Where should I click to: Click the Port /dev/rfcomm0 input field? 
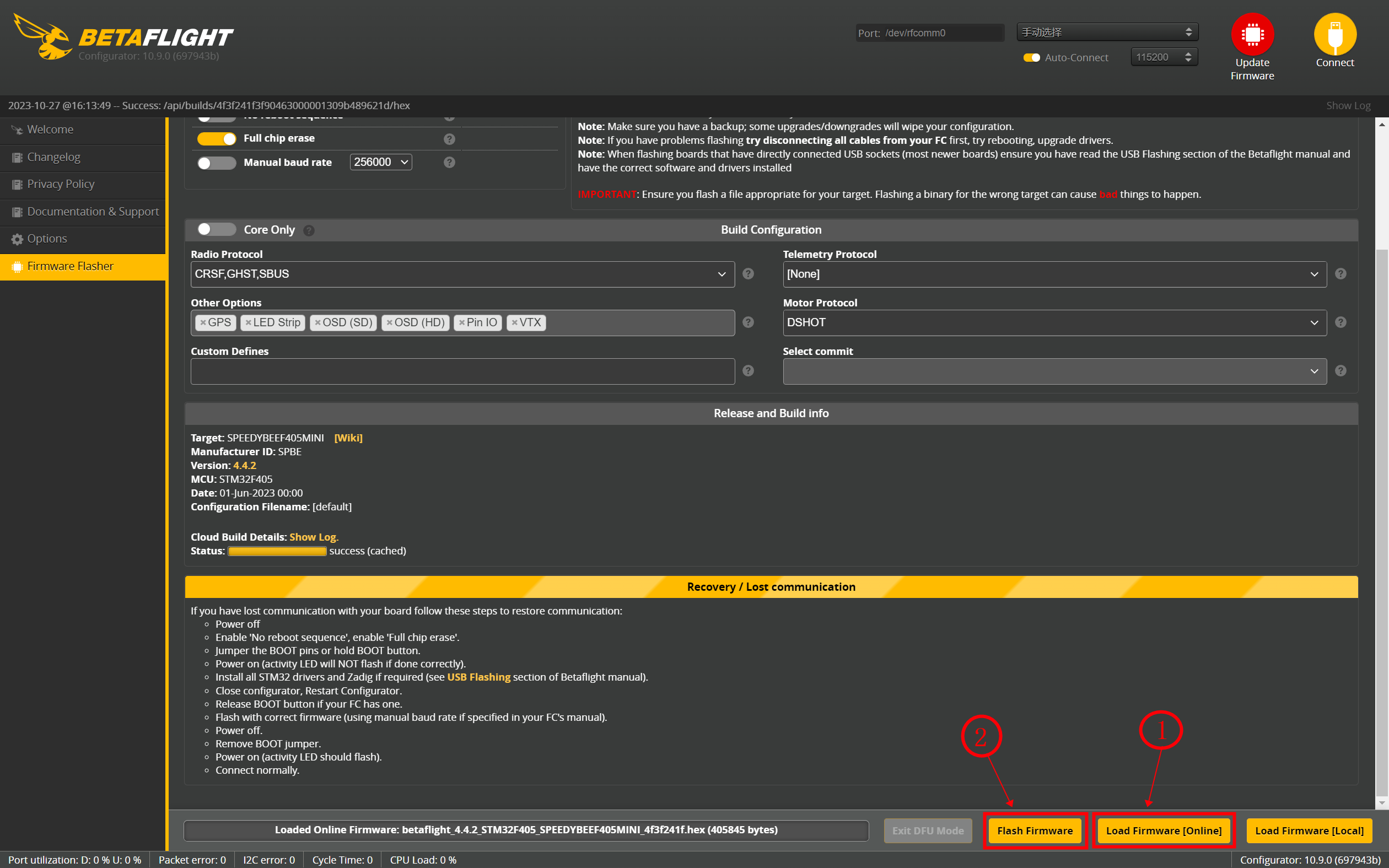[x=929, y=33]
